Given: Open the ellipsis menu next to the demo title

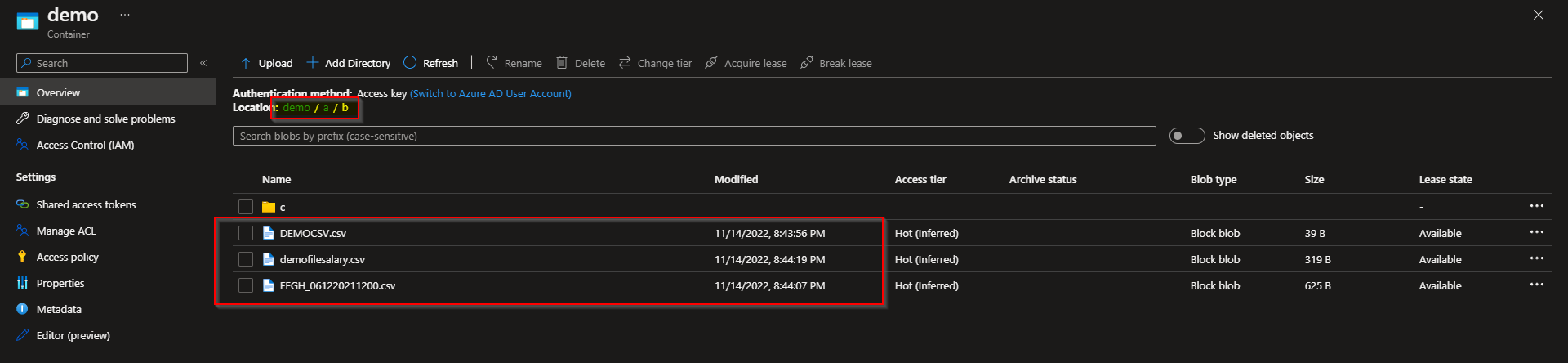Looking at the screenshot, I should click(x=125, y=15).
